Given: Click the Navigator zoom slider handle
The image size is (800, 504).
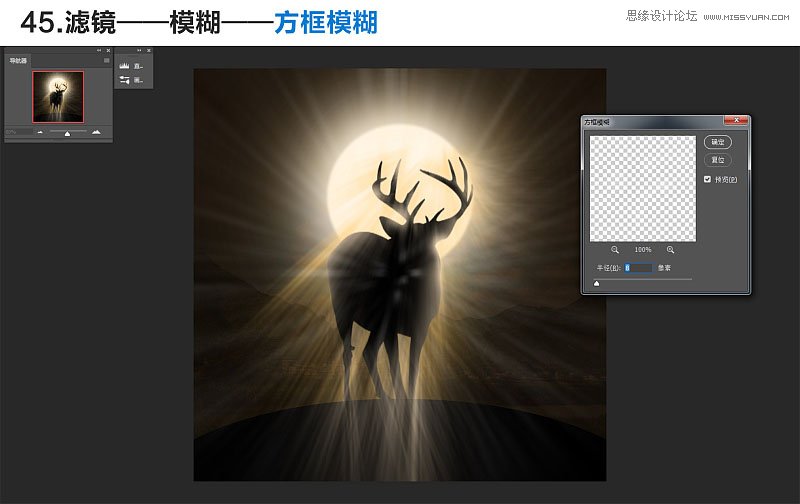Looking at the screenshot, I should [x=67, y=133].
